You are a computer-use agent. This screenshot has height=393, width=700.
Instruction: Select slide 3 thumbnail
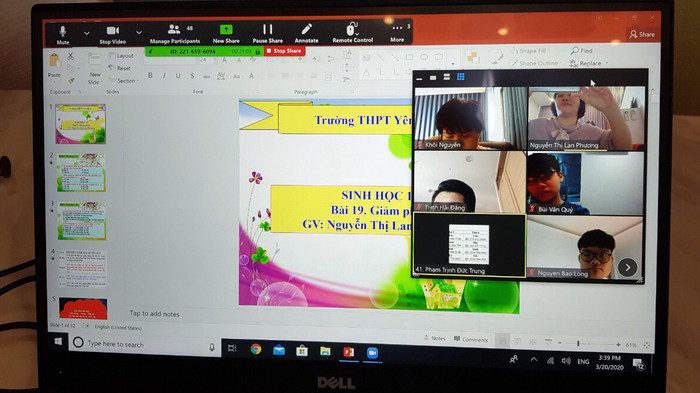81,221
